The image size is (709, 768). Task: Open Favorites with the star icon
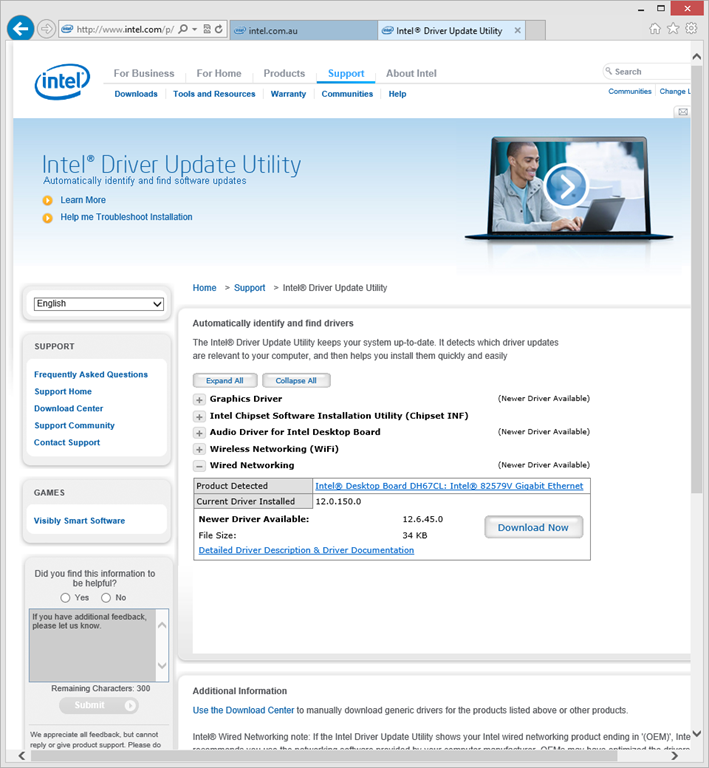pos(673,29)
